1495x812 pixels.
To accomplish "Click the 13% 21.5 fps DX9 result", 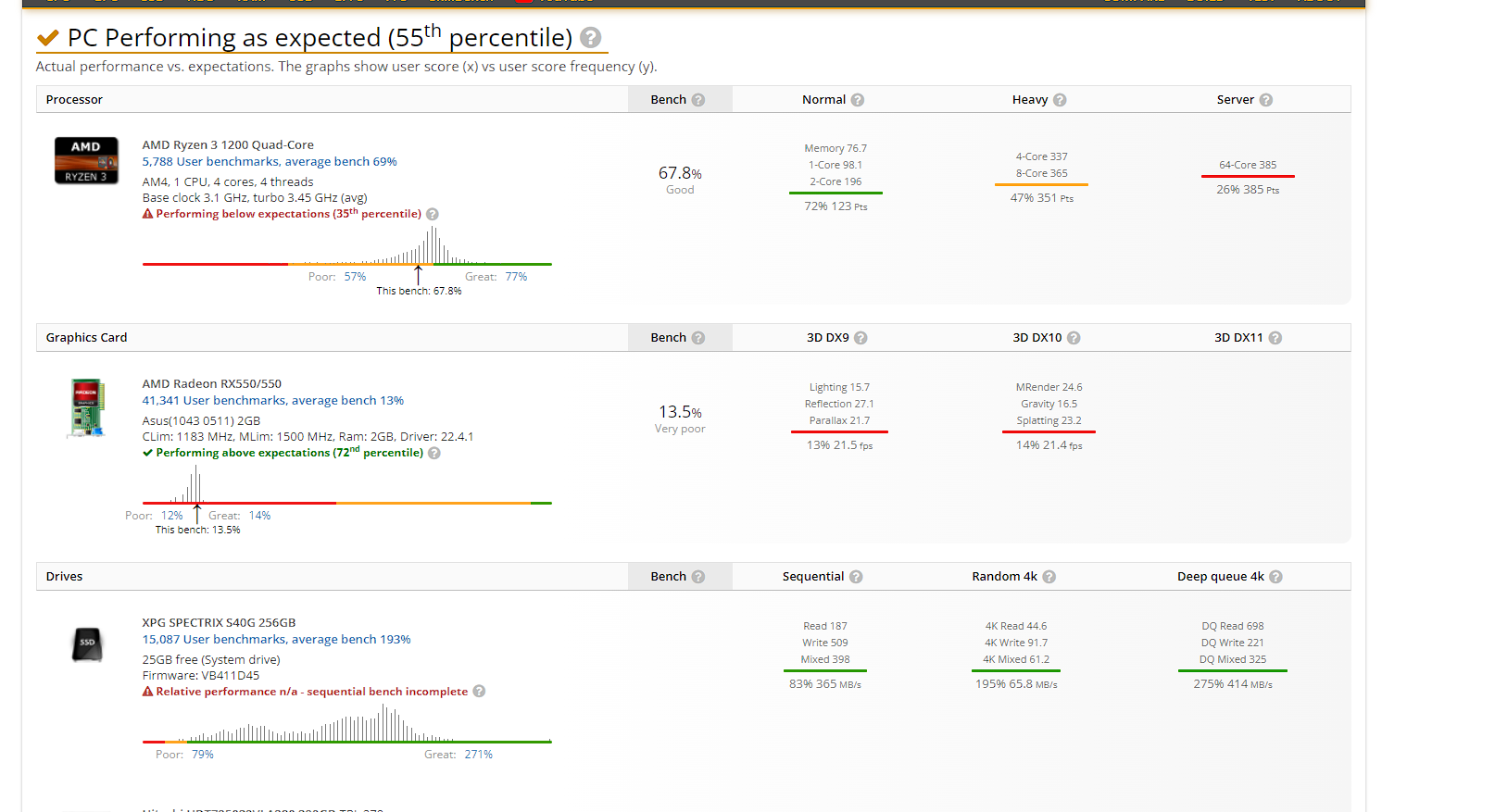I will [839, 445].
